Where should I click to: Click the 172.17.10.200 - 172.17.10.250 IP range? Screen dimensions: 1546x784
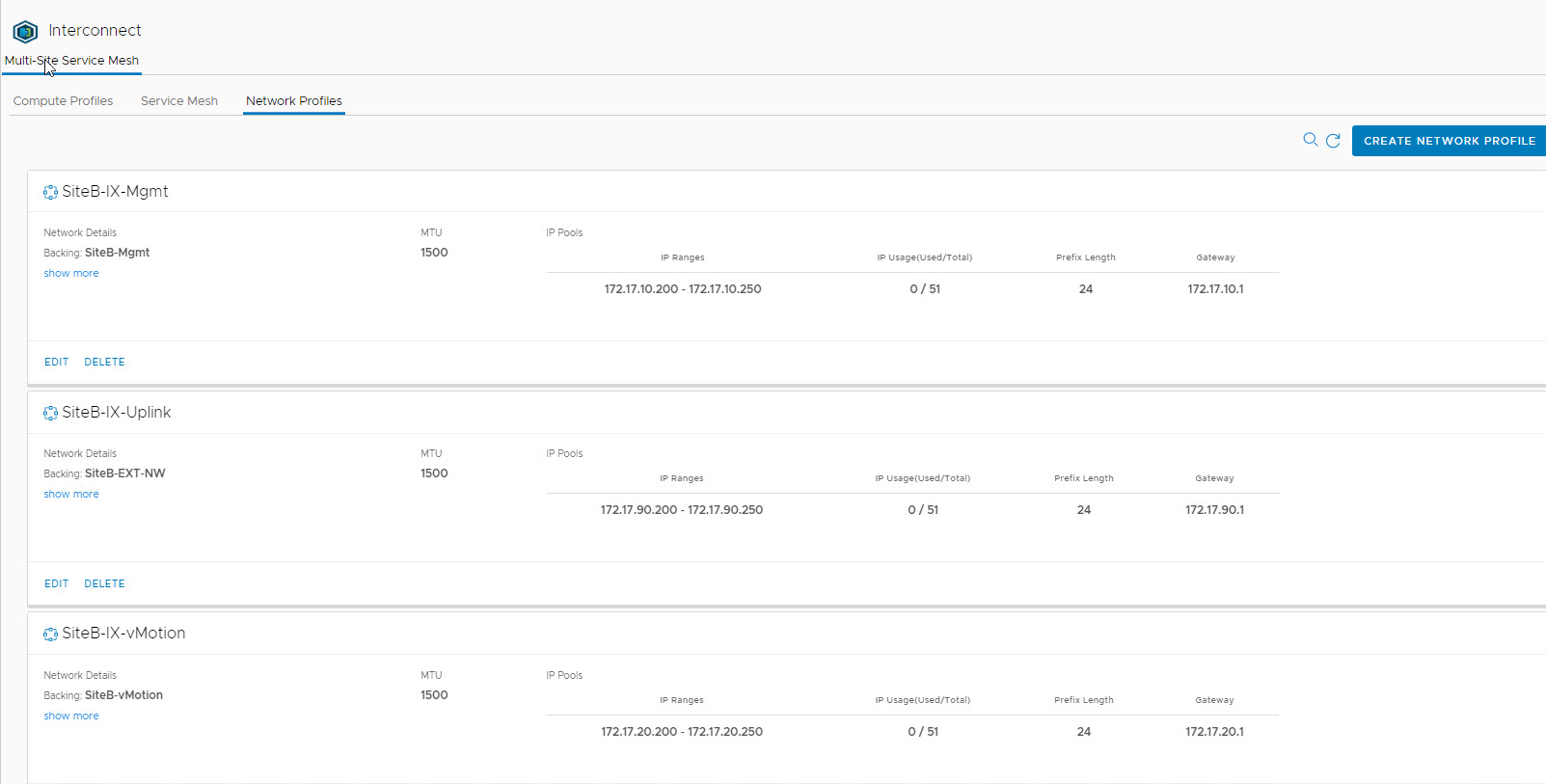click(683, 289)
